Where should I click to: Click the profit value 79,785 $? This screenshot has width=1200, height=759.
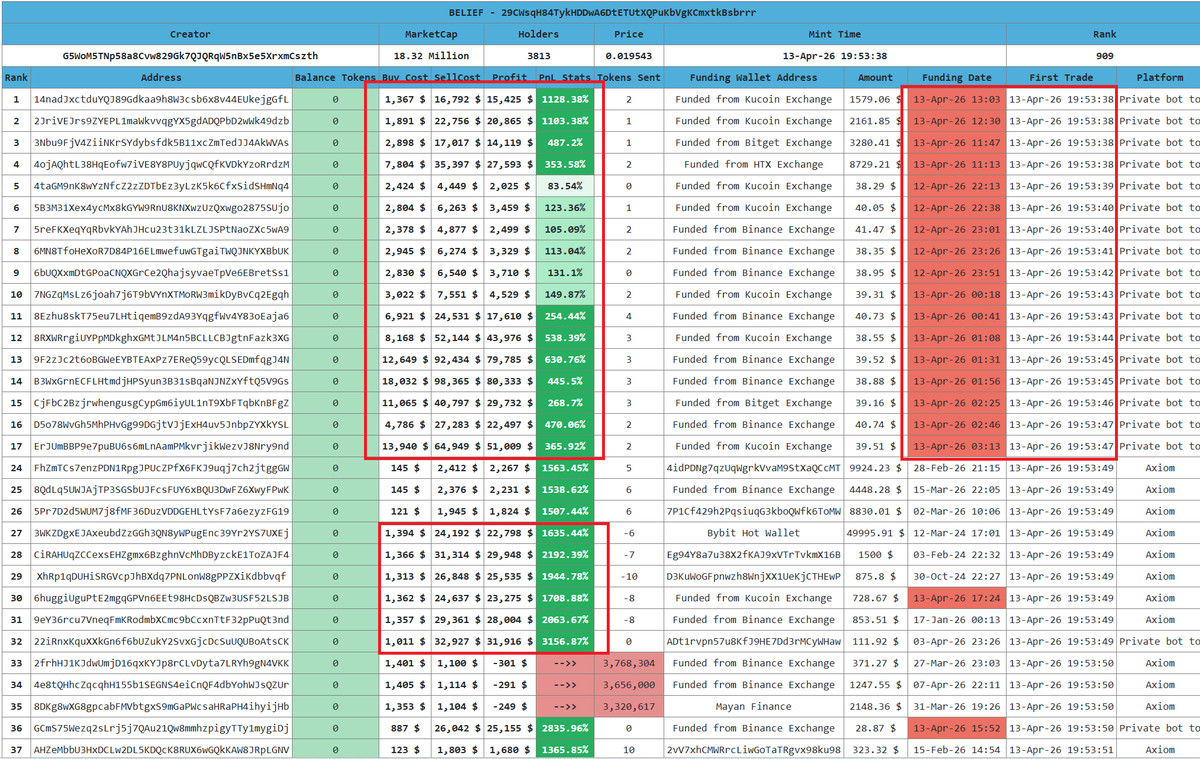(509, 359)
